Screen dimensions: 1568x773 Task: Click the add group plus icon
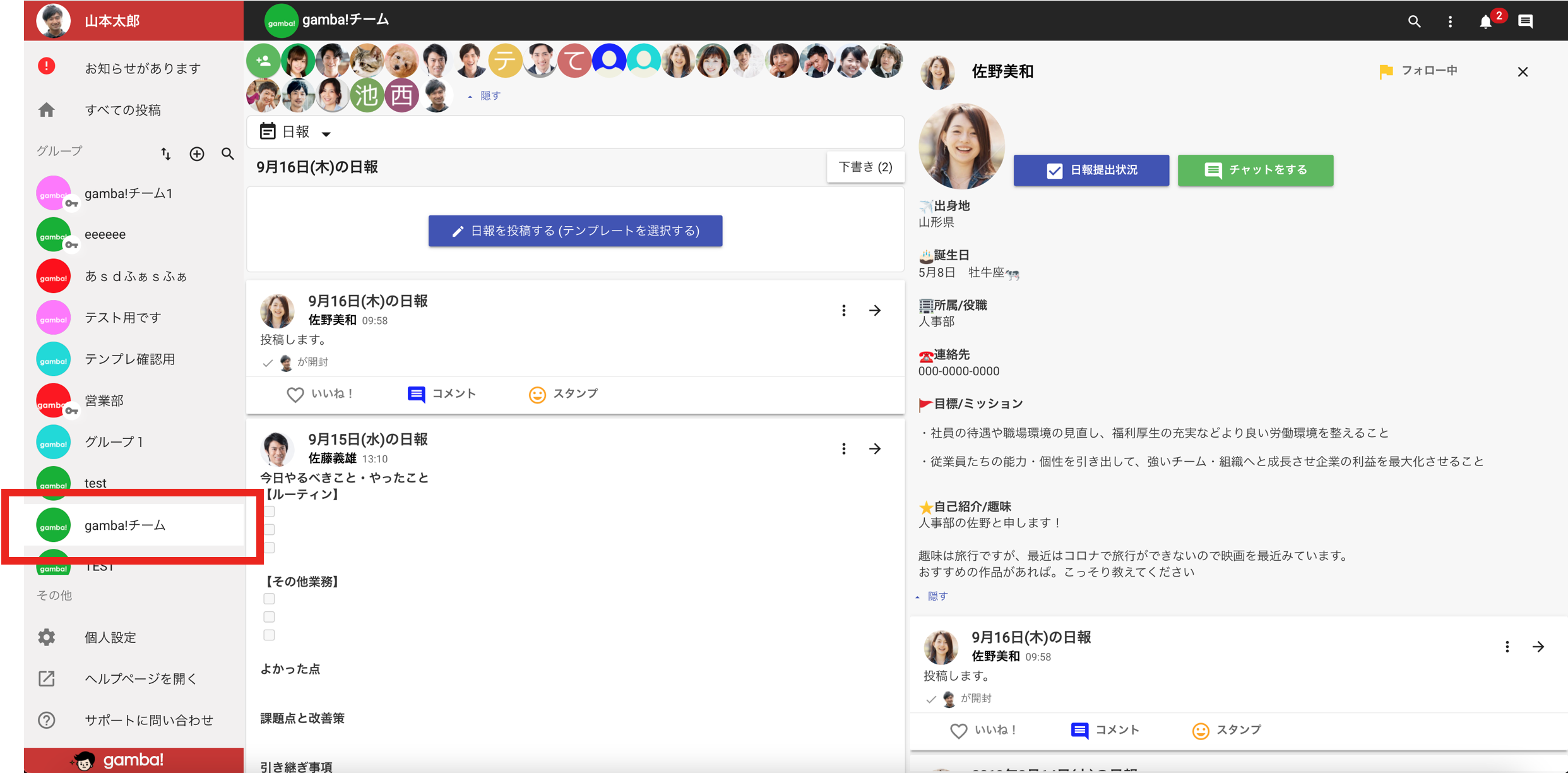(x=197, y=153)
